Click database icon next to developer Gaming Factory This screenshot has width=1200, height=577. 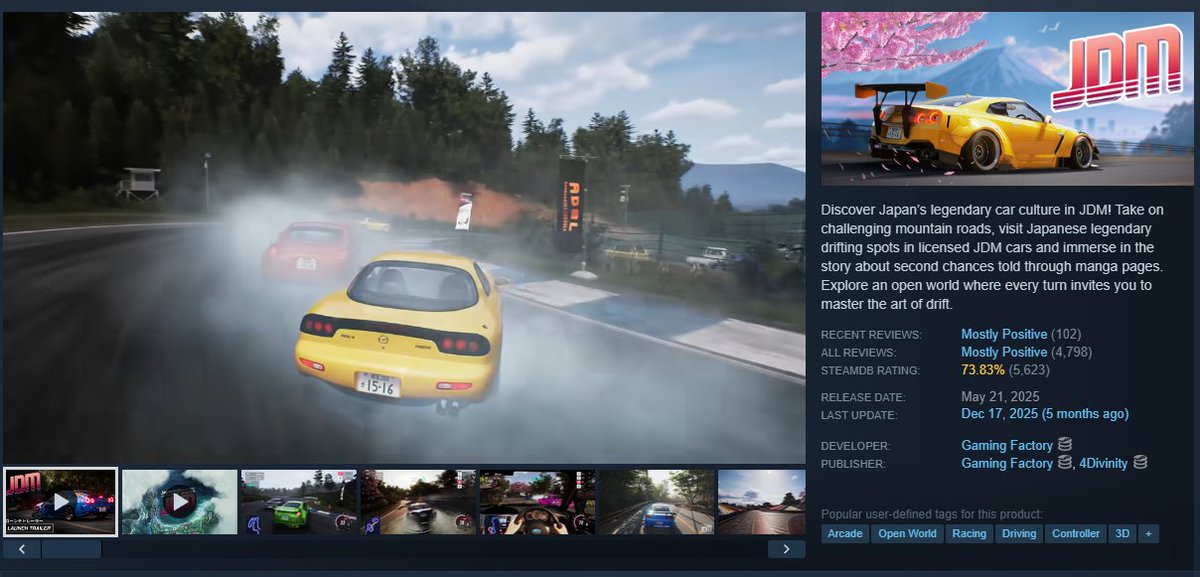coord(1065,444)
